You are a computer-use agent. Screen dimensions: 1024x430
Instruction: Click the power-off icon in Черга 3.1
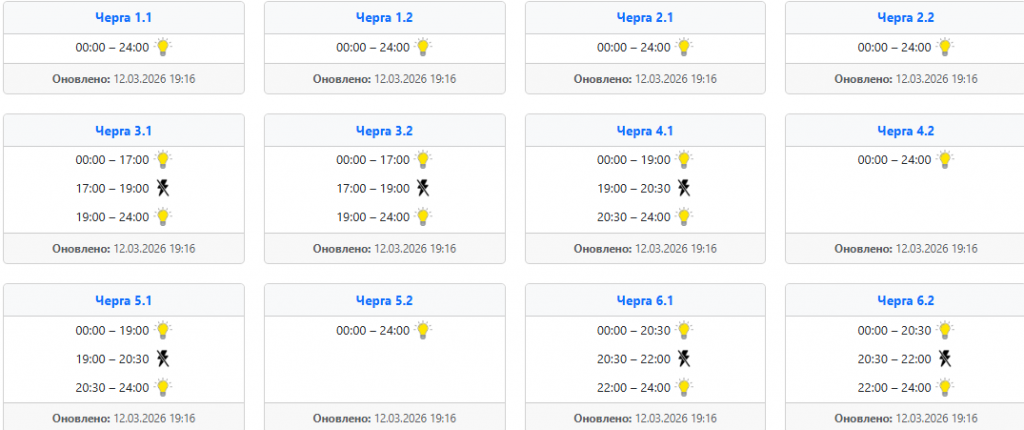163,188
